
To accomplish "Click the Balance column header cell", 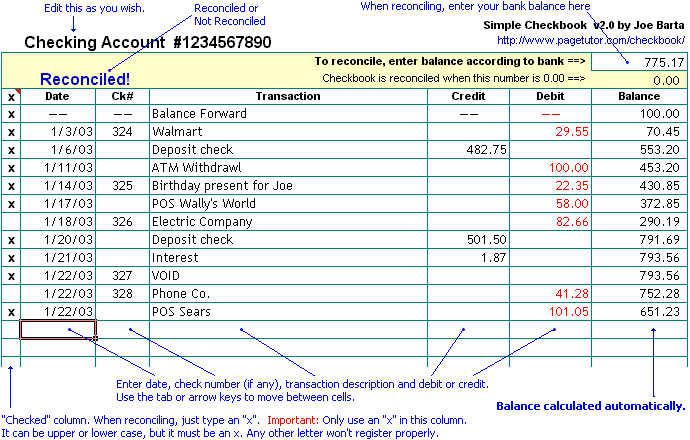I will click(x=638, y=96).
